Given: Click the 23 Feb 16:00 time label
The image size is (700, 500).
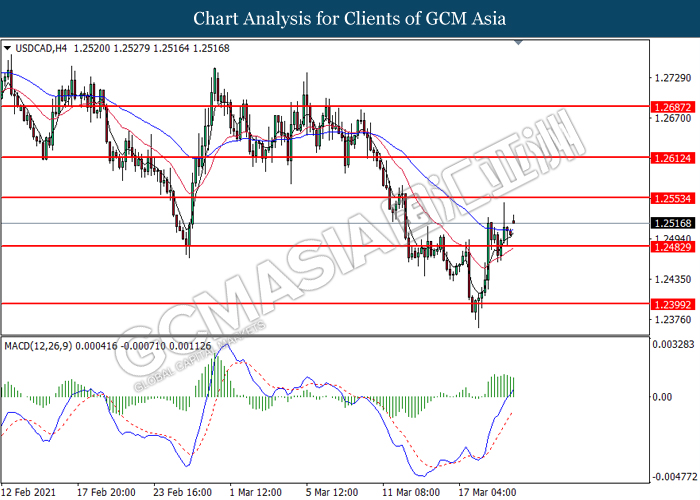Looking at the screenshot, I should [x=182, y=492].
